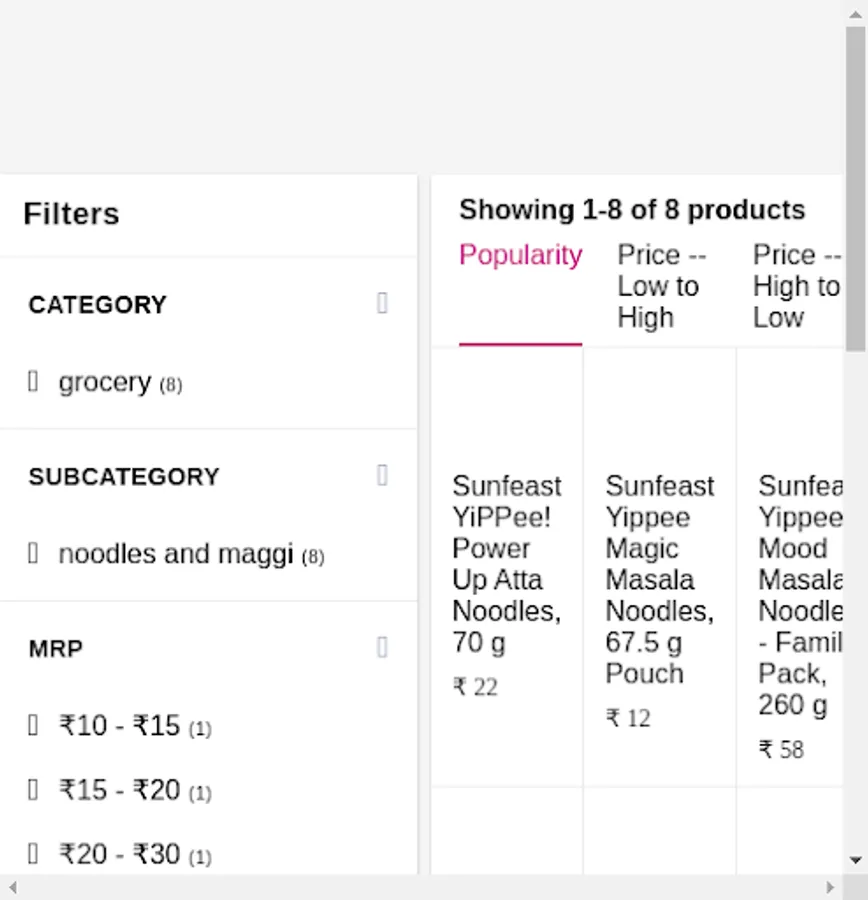Tick the grocery category checkbox
Viewport: 868px width, 900px height.
tap(33, 382)
